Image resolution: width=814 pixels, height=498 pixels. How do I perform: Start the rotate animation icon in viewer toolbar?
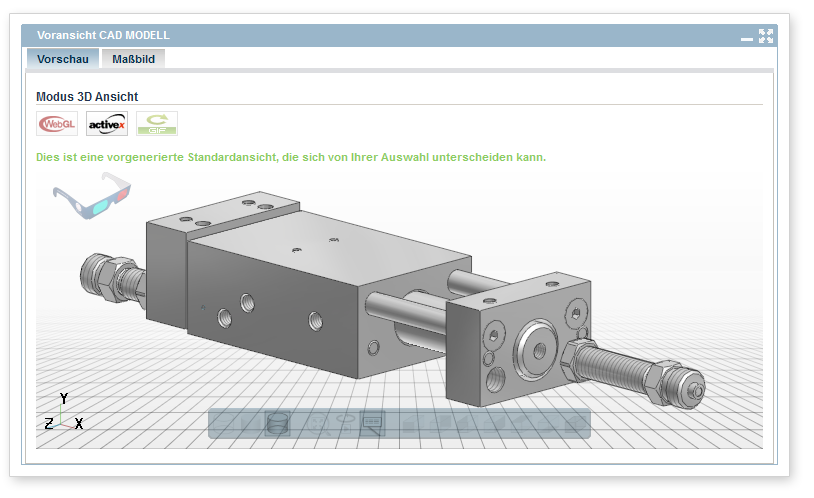346,422
